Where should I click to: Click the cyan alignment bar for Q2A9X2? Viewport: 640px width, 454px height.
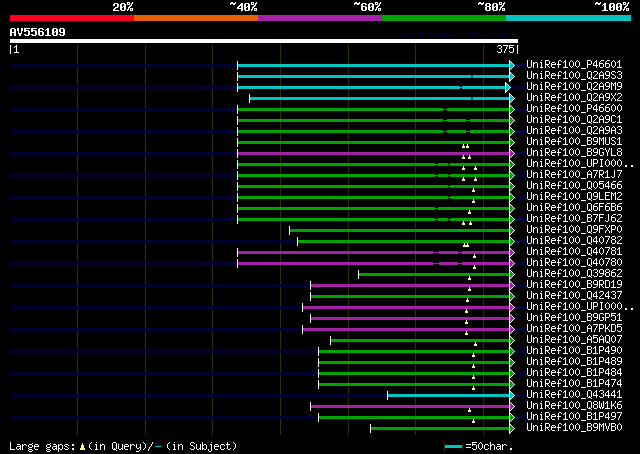[x=380, y=98]
